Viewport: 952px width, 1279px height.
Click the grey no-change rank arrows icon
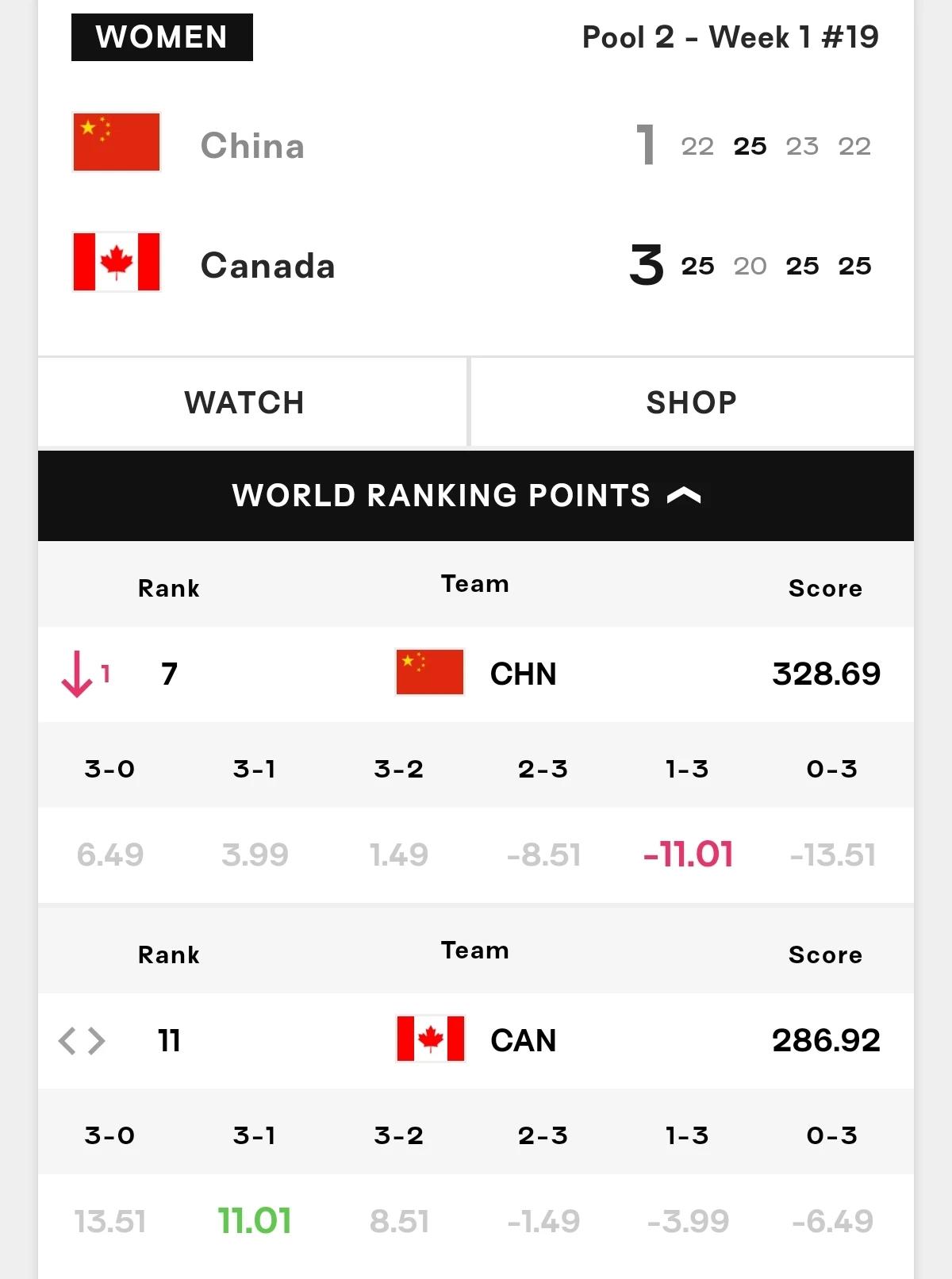(x=82, y=1040)
